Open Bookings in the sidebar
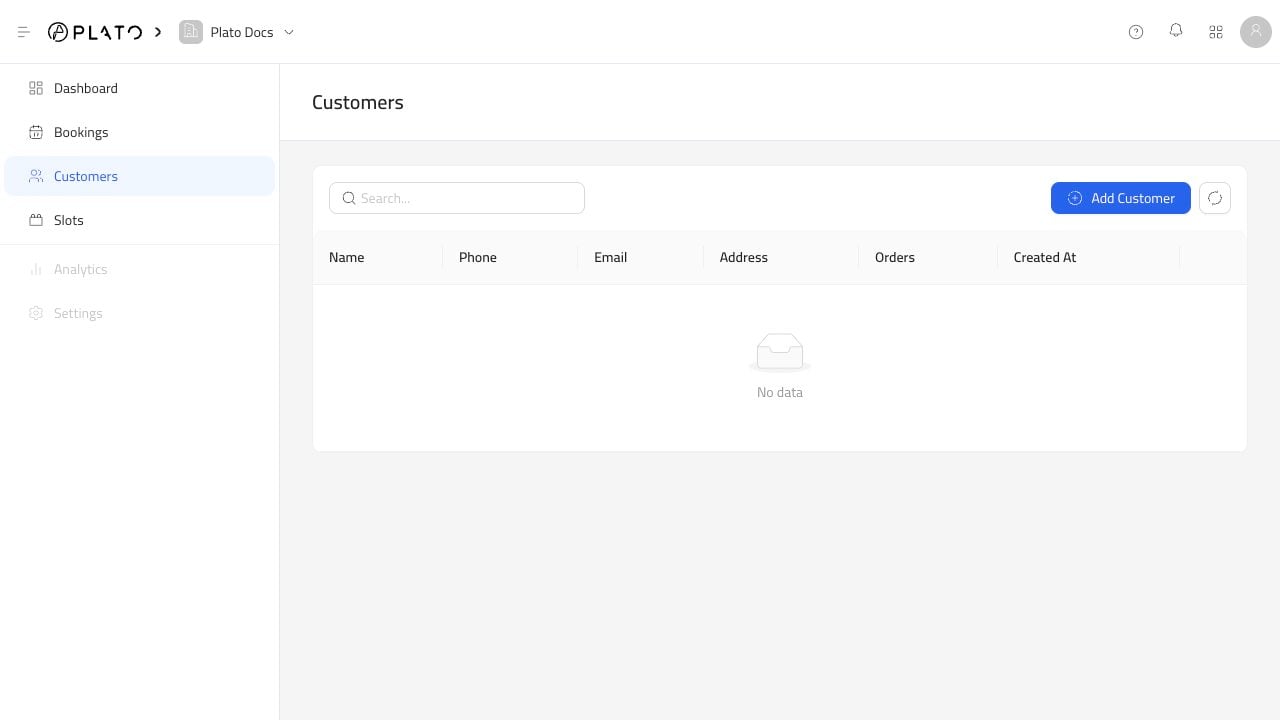This screenshot has height=720, width=1280. pyautogui.click(x=140, y=132)
